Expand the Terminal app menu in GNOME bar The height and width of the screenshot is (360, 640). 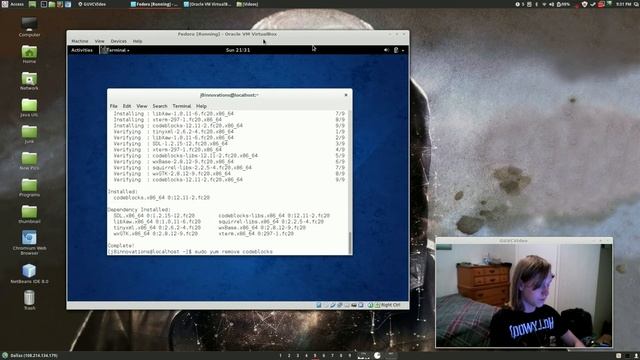tap(116, 50)
